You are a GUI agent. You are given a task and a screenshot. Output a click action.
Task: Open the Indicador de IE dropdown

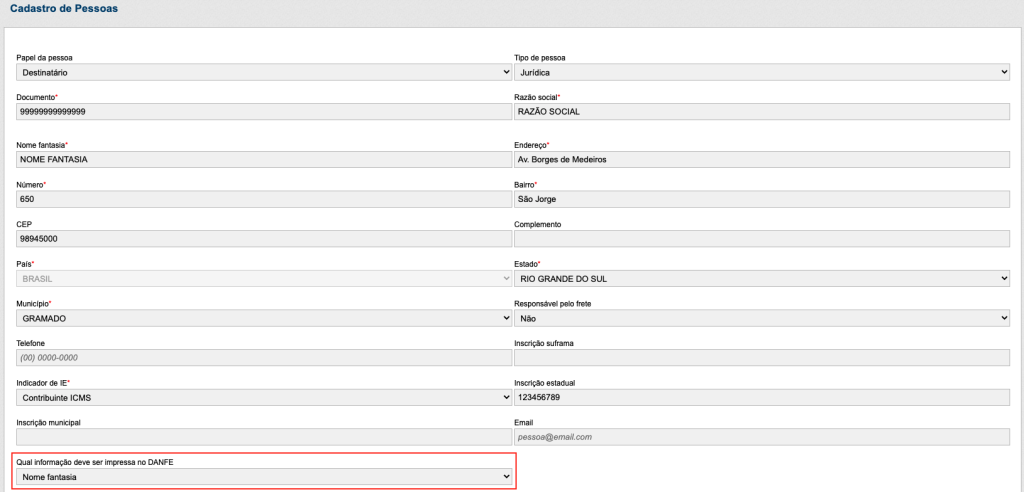coord(264,397)
